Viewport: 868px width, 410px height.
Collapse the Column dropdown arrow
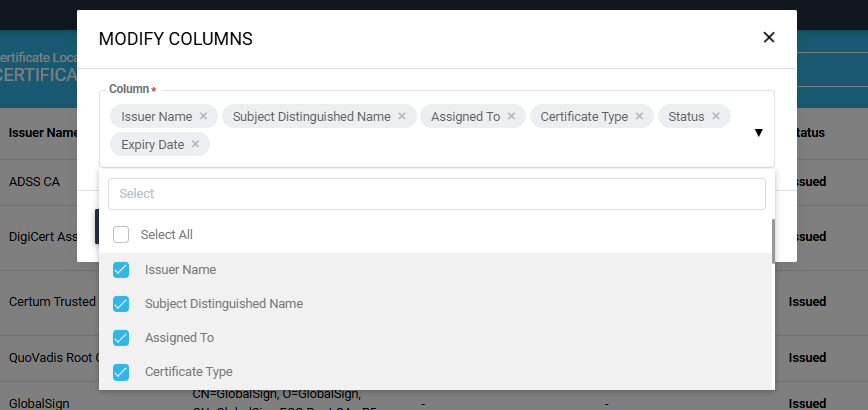pyautogui.click(x=758, y=132)
